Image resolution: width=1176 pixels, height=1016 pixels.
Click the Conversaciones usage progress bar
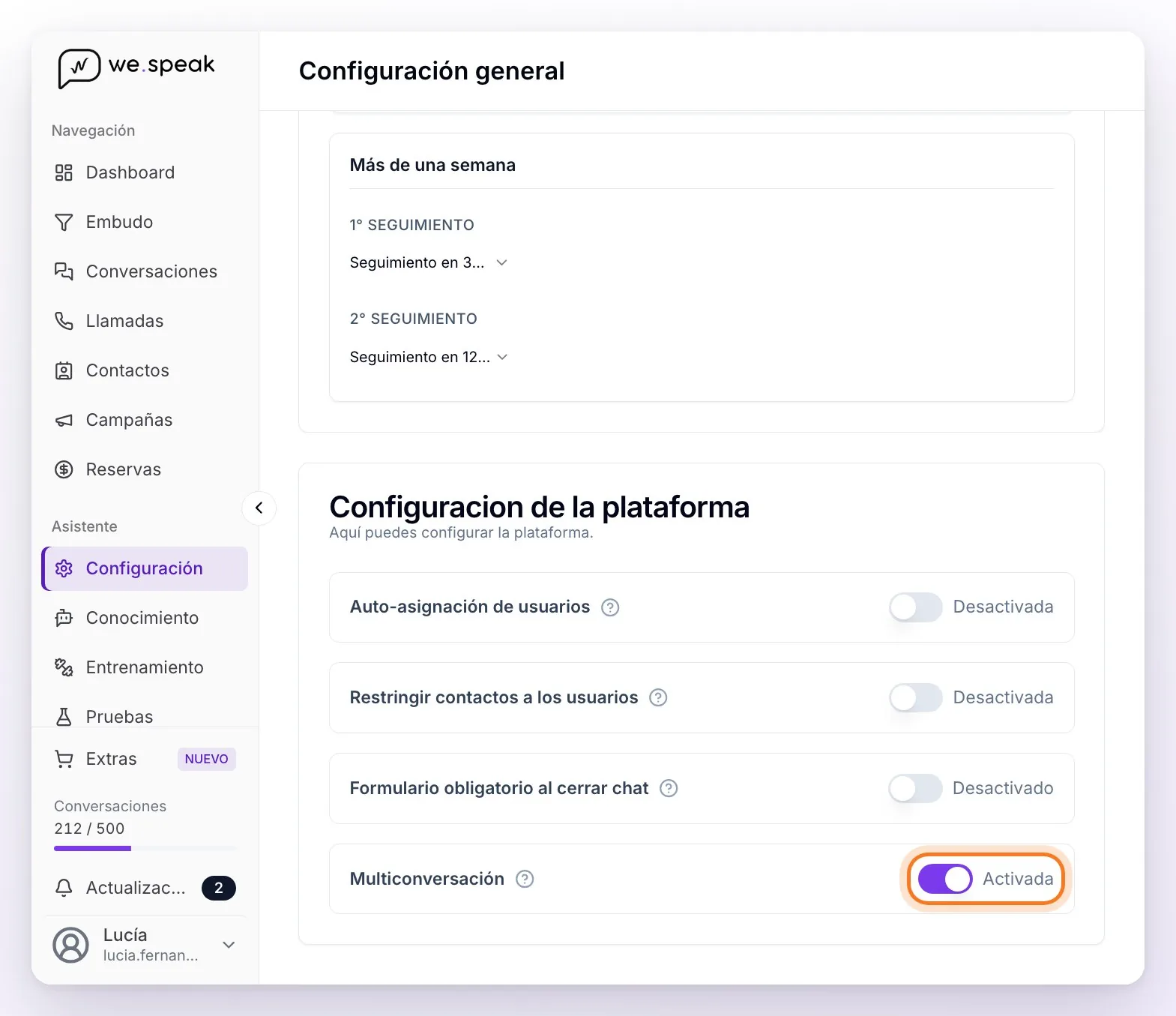145,849
